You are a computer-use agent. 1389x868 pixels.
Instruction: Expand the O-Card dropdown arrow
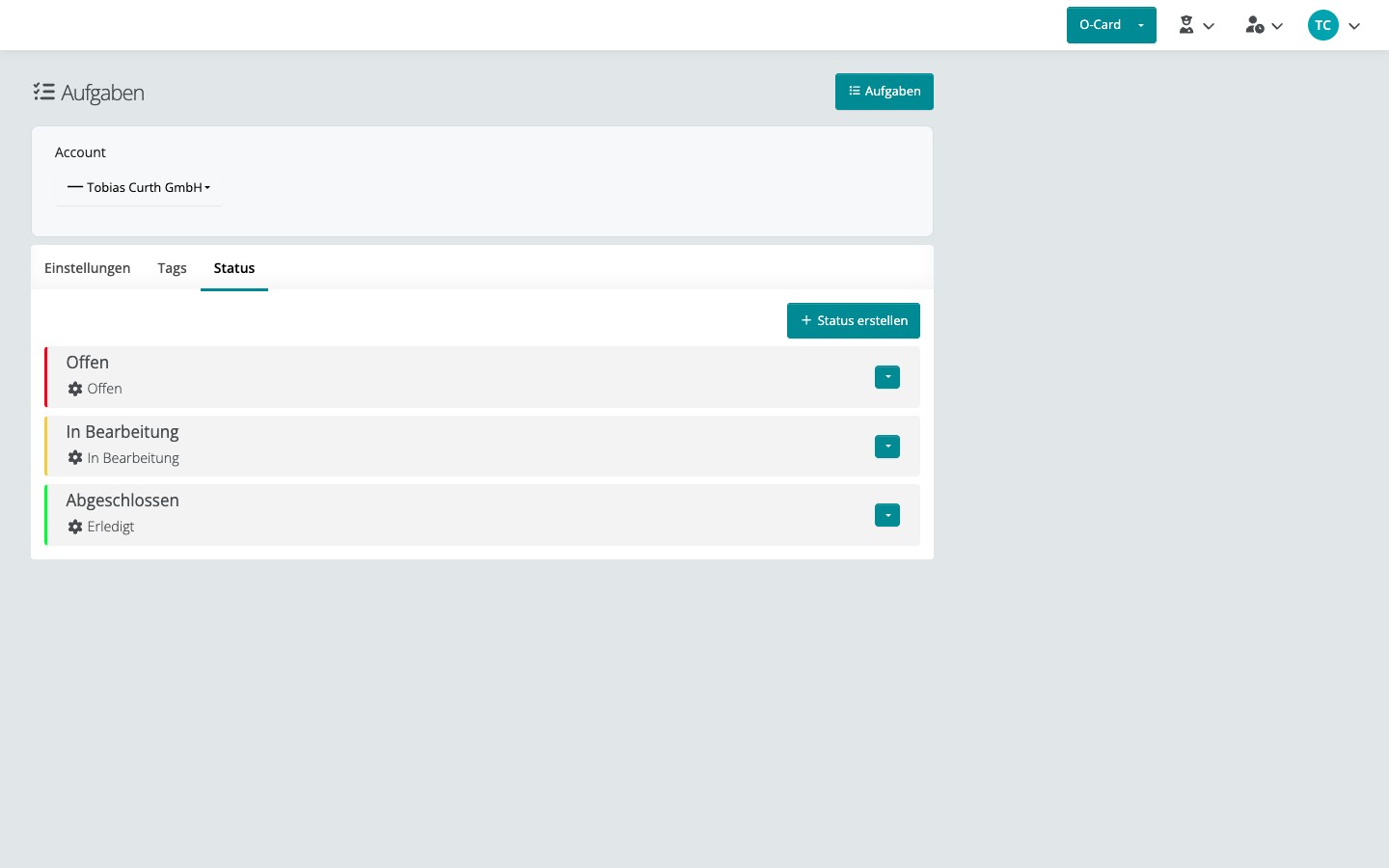pyautogui.click(x=1141, y=25)
